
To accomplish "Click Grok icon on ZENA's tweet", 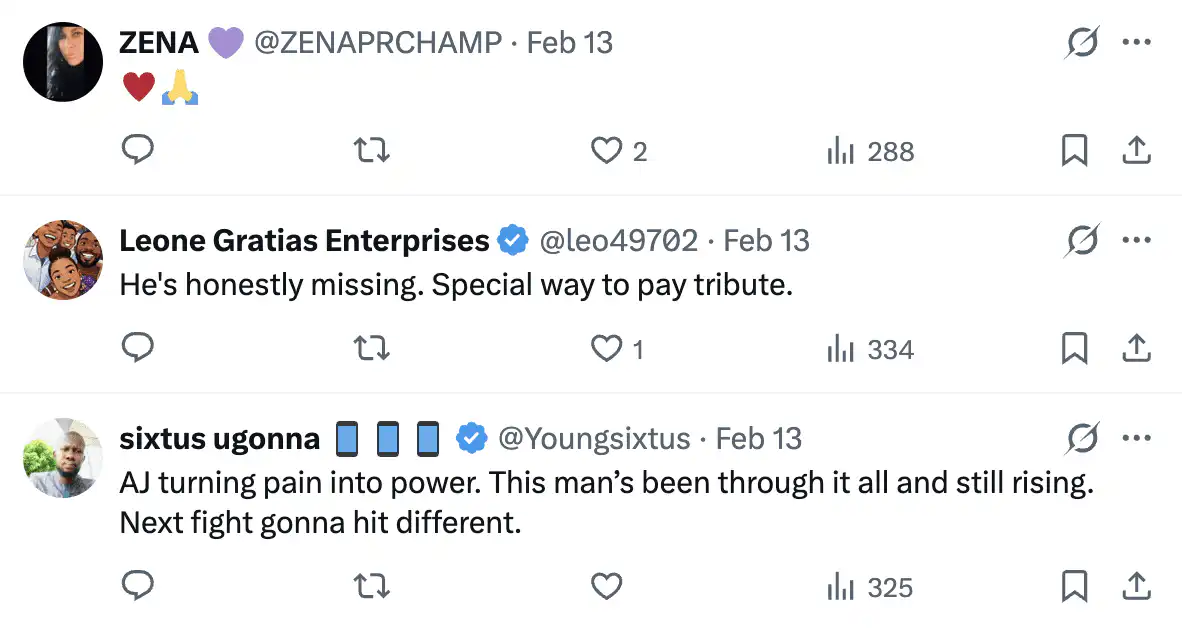I will coord(1082,43).
